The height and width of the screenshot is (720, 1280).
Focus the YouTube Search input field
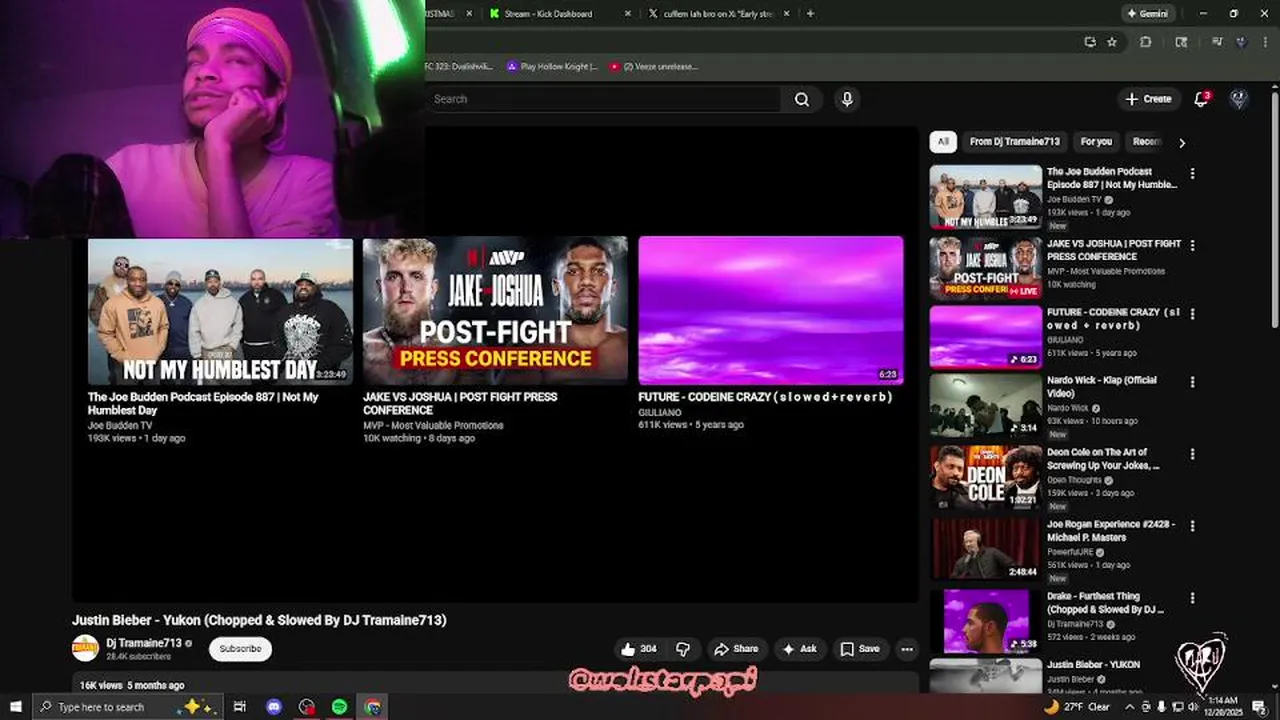point(603,99)
